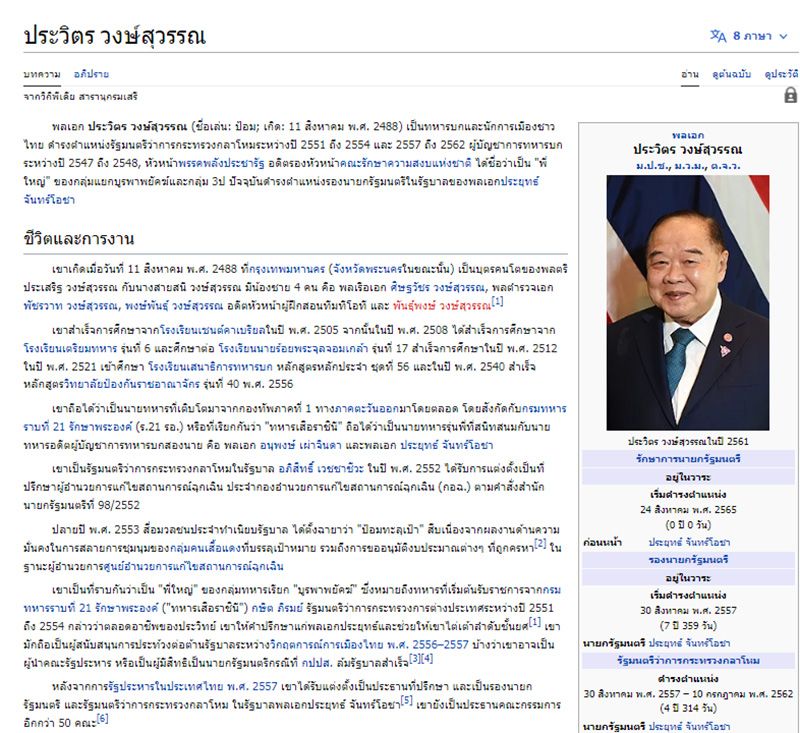Image resolution: width=800 pixels, height=733 pixels.
Task: Select the อ่าน read tab
Action: (x=689, y=74)
